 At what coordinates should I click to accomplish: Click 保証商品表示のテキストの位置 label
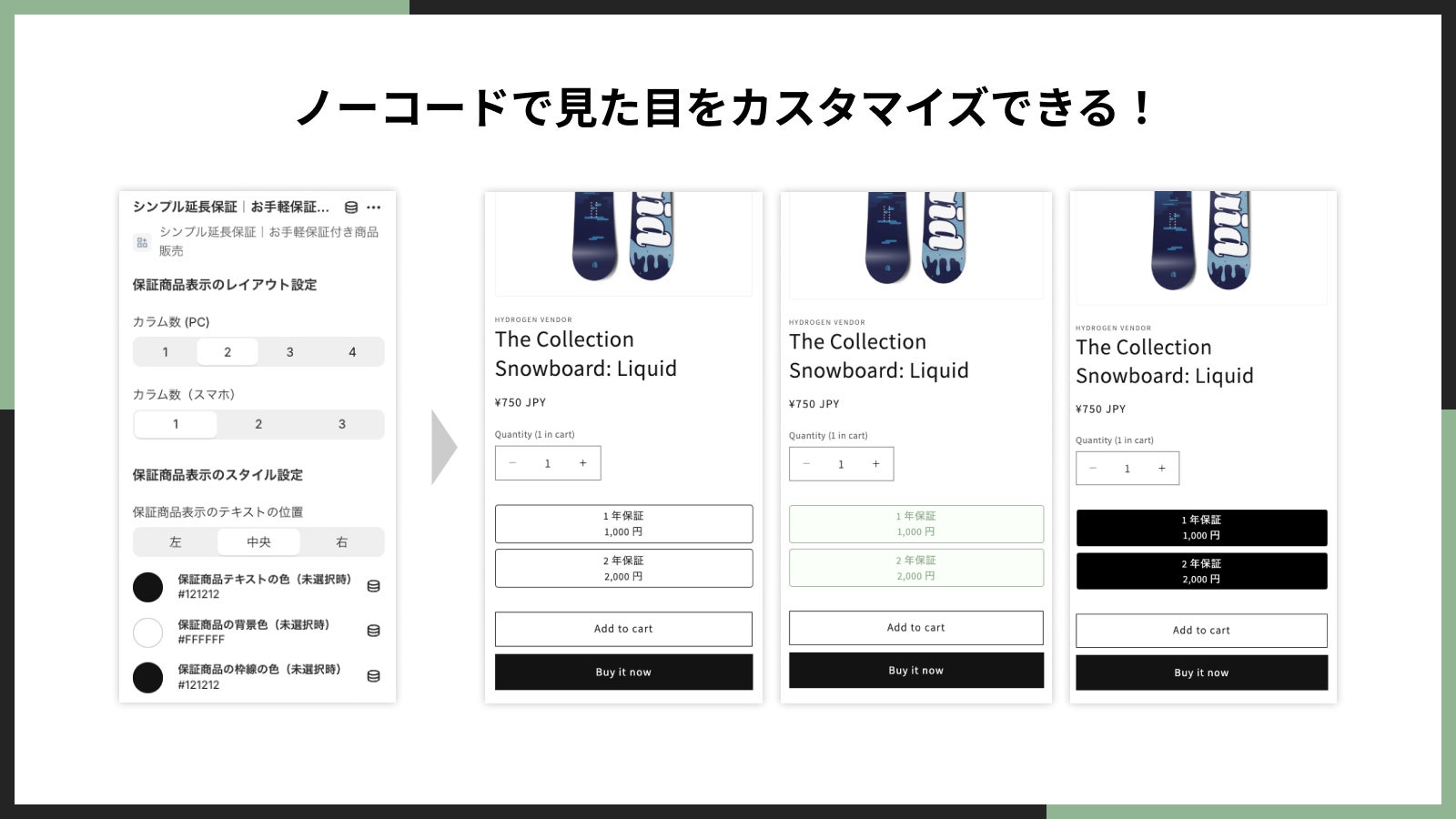pyautogui.click(x=217, y=512)
